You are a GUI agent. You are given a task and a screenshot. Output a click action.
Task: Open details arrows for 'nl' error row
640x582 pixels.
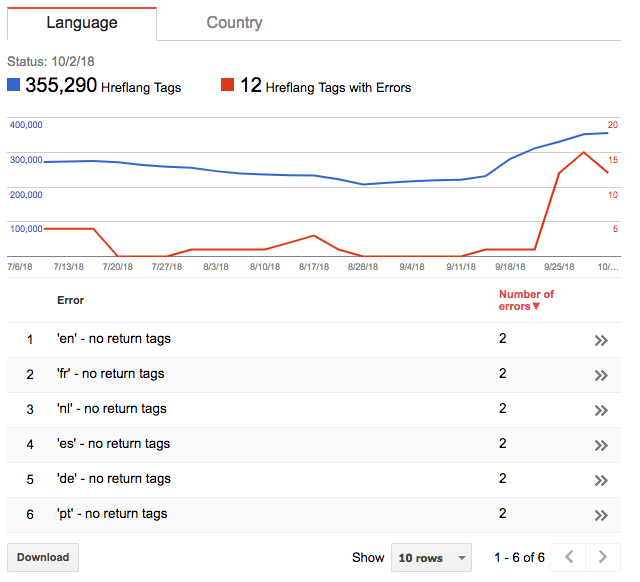point(601,410)
